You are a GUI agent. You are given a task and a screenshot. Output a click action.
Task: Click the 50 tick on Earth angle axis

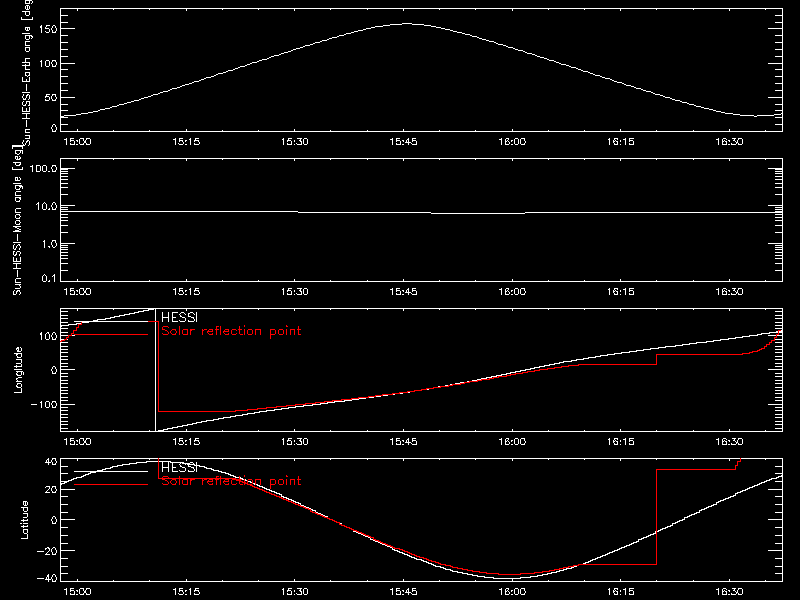coord(51,97)
